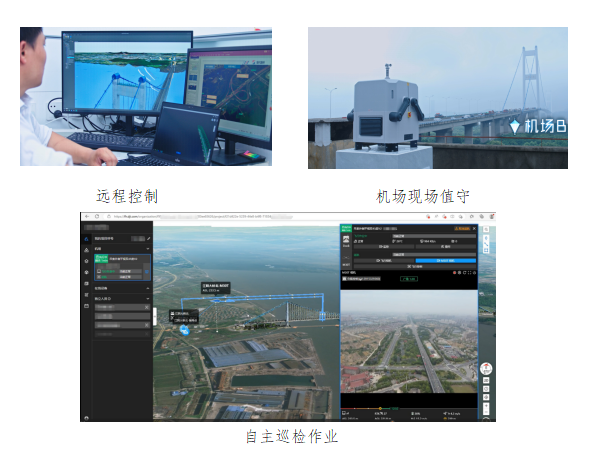
Task: Open the fourth icon in the dark sidebar
Action: tap(86, 272)
